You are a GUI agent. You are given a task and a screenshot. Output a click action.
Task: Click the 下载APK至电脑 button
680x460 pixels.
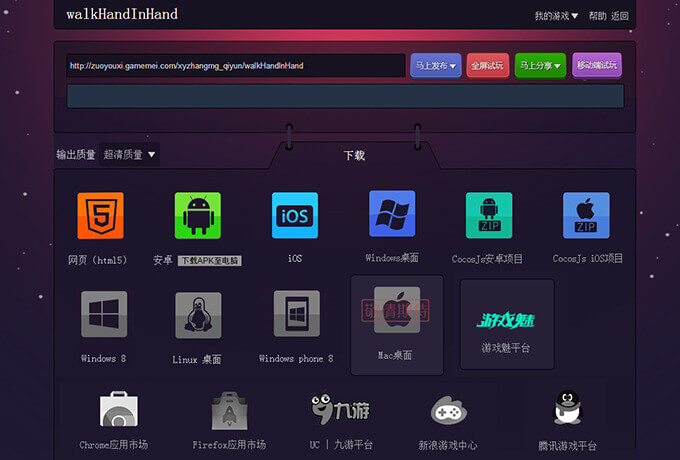click(210, 261)
